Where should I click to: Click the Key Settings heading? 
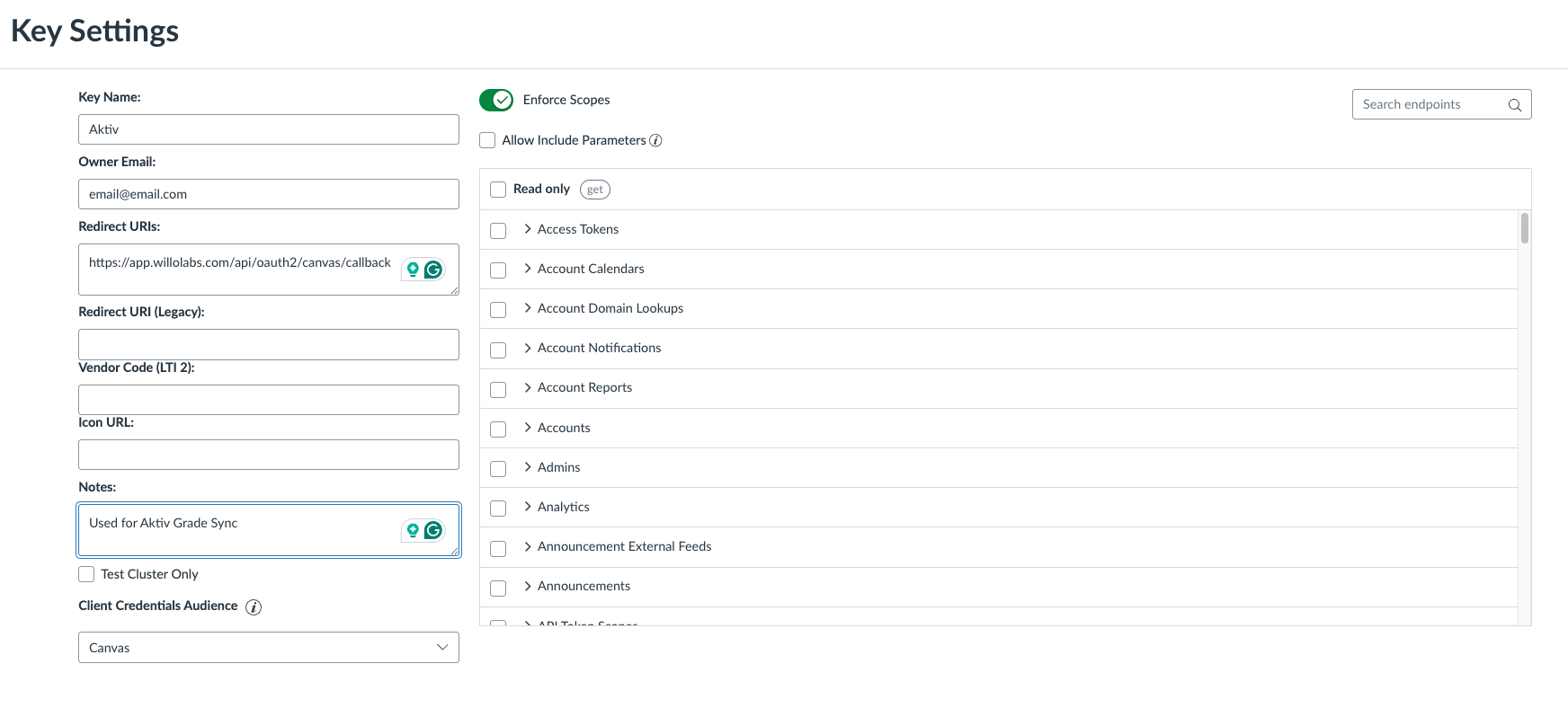[x=94, y=31]
